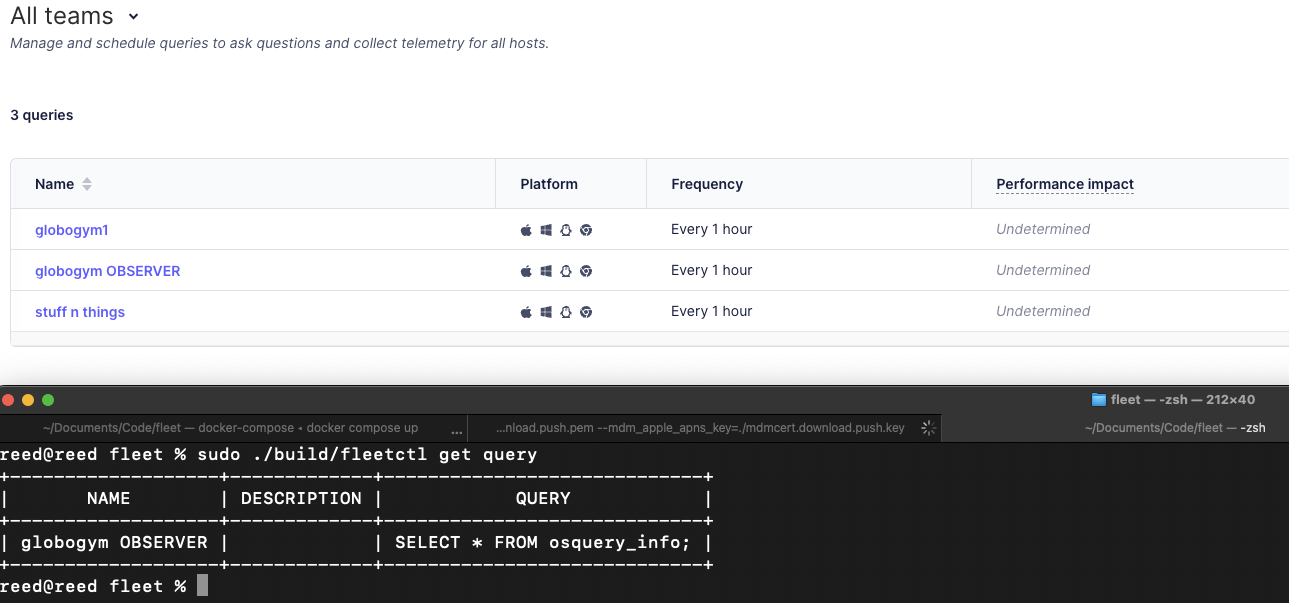Click the terminal window title fleet — -zsh
Viewport: 1289px width, 603px height.
tap(1183, 400)
